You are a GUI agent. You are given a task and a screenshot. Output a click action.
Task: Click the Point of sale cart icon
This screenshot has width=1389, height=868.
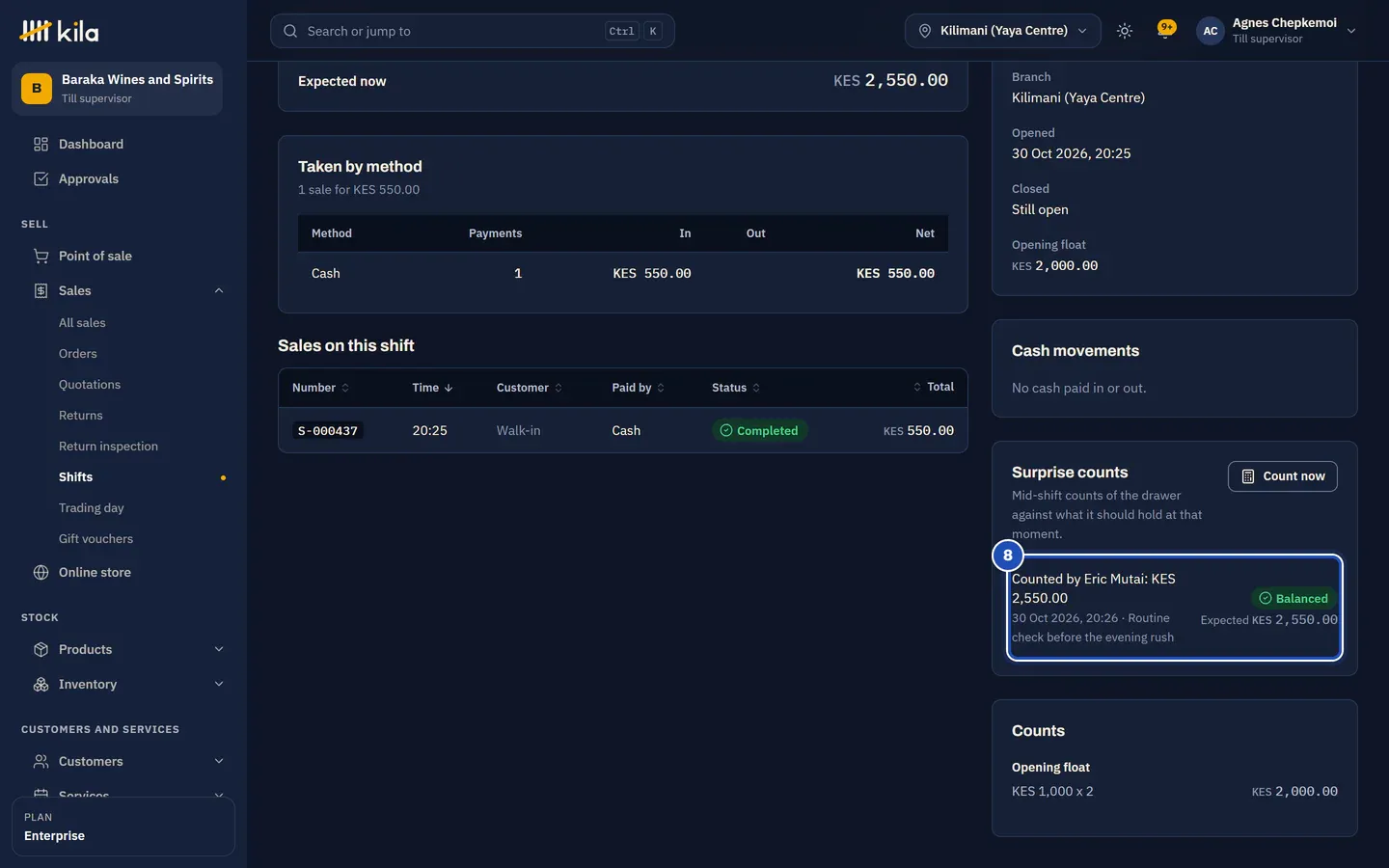click(x=41, y=257)
